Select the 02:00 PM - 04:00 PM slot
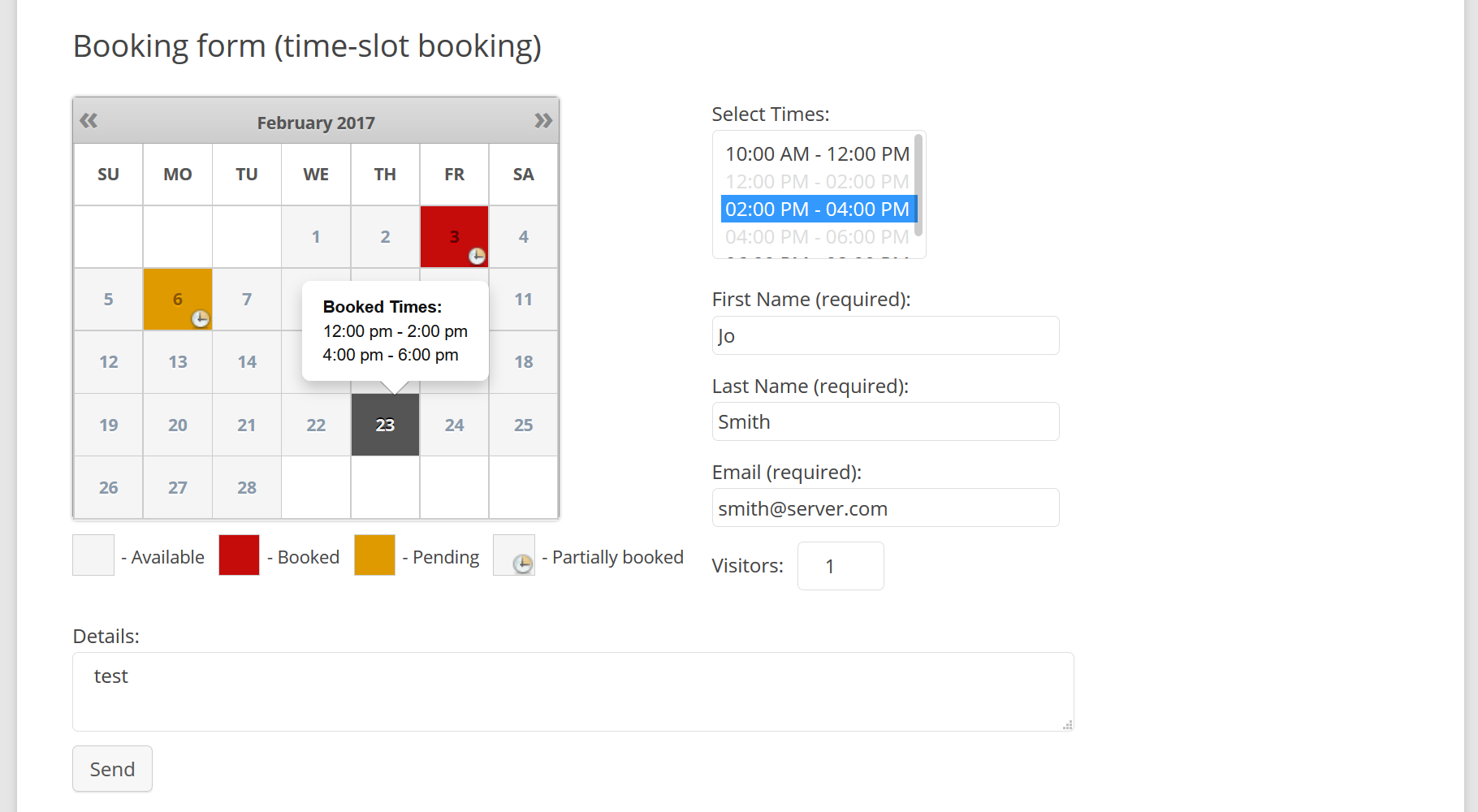The width and height of the screenshot is (1478, 812). click(x=817, y=209)
